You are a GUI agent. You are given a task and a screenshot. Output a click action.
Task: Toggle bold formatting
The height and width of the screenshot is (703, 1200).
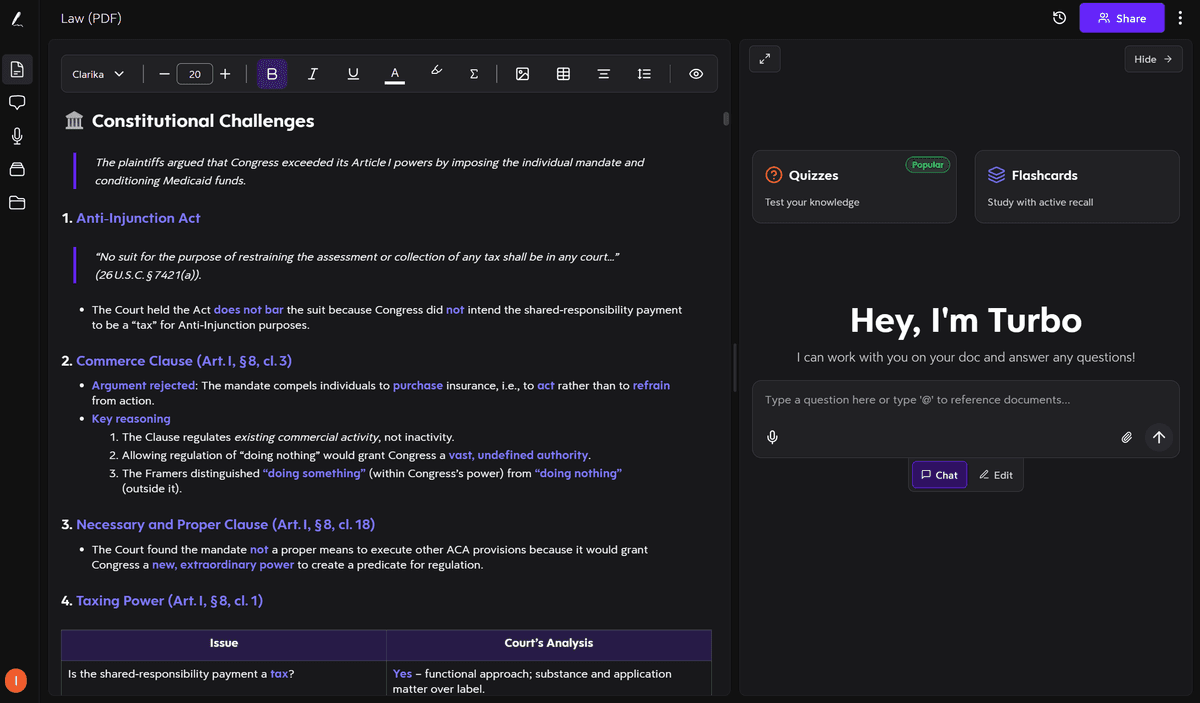(272, 74)
